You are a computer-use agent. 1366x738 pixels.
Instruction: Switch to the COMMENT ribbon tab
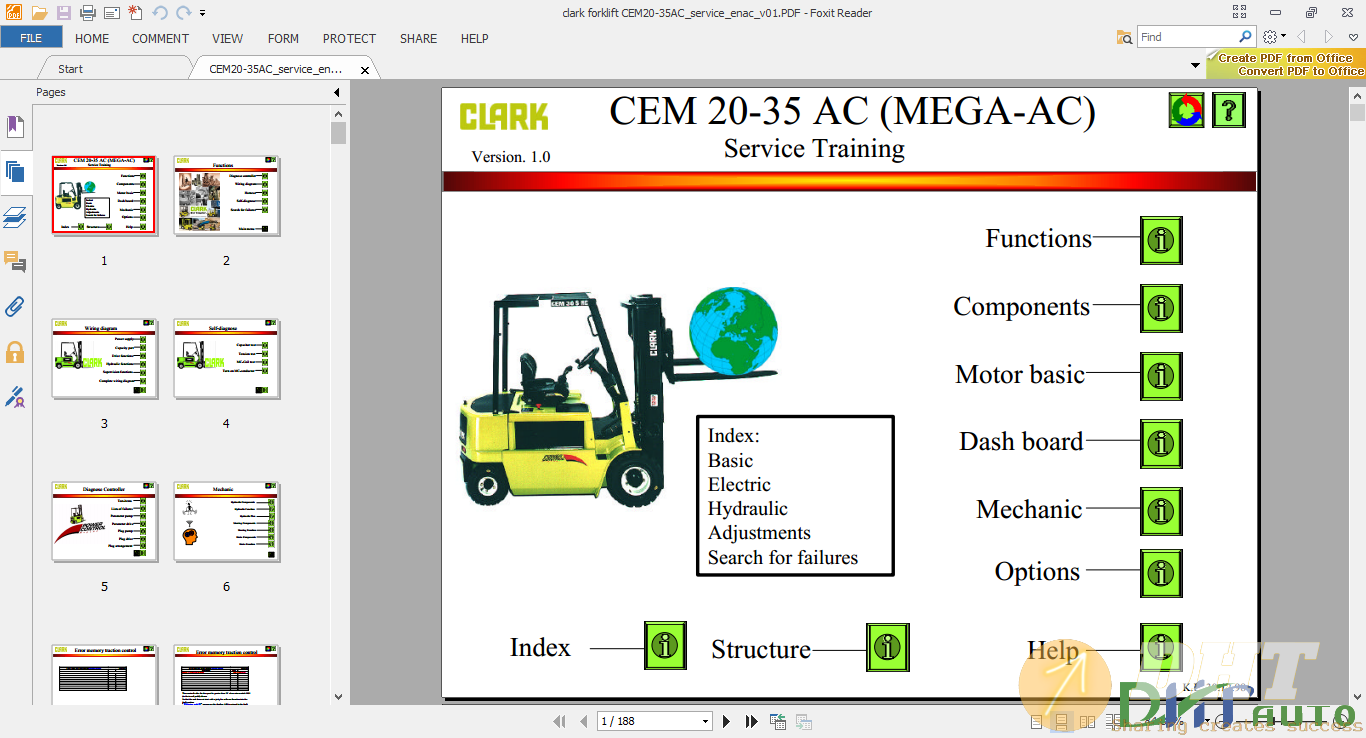coord(160,38)
